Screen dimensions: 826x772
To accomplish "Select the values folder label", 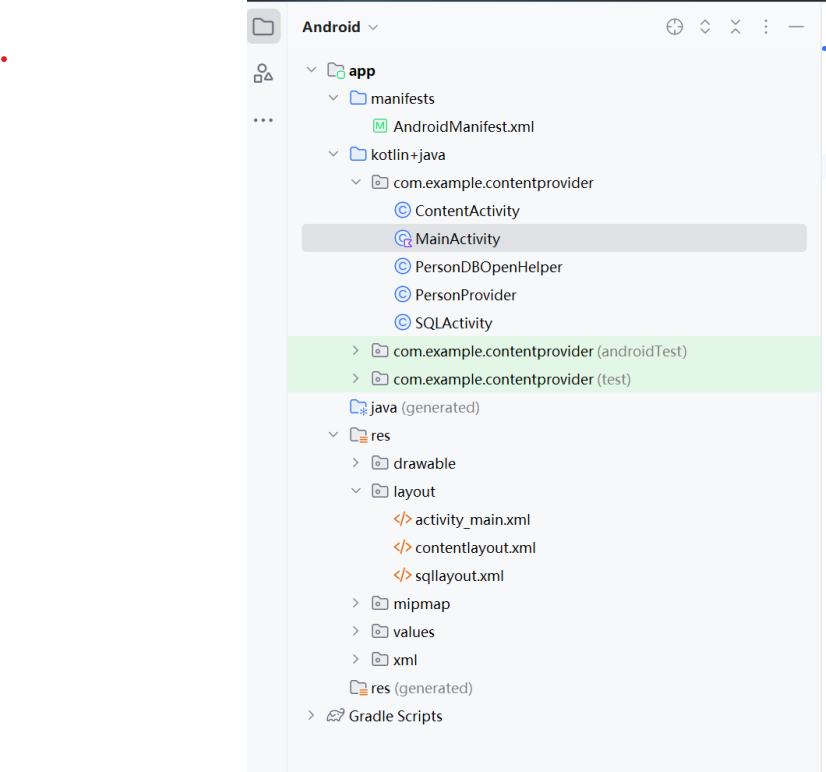I will click(x=414, y=631).
